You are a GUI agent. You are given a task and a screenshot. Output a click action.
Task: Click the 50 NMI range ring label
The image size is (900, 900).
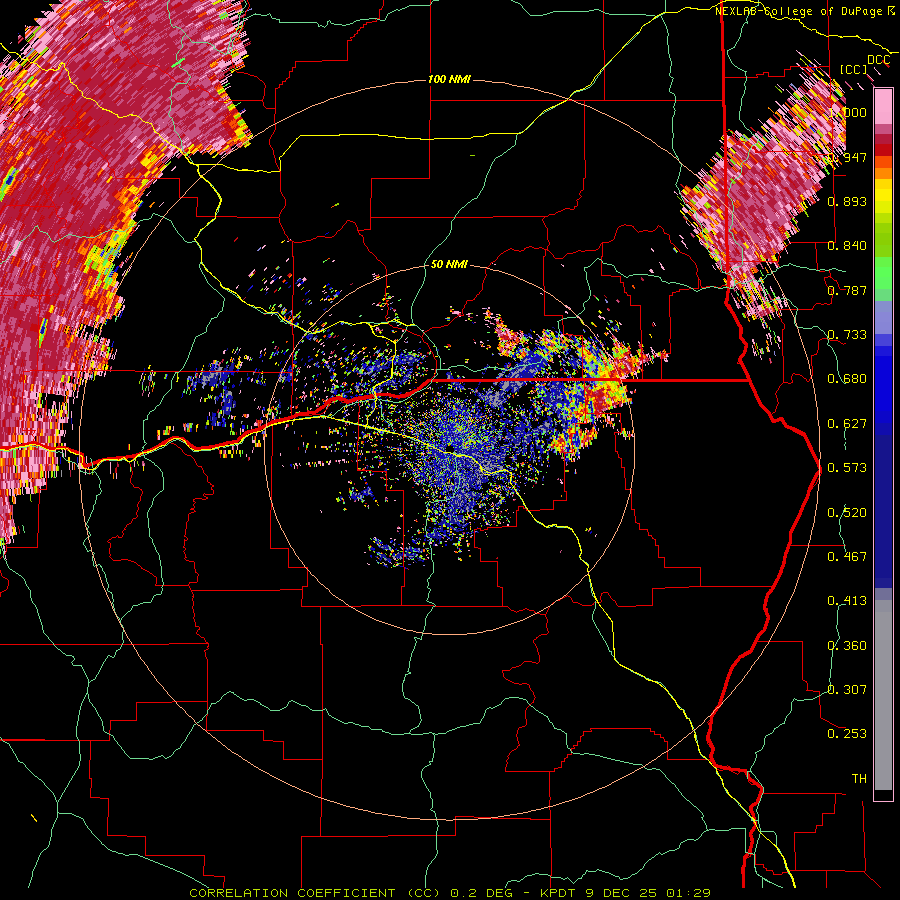tap(449, 264)
